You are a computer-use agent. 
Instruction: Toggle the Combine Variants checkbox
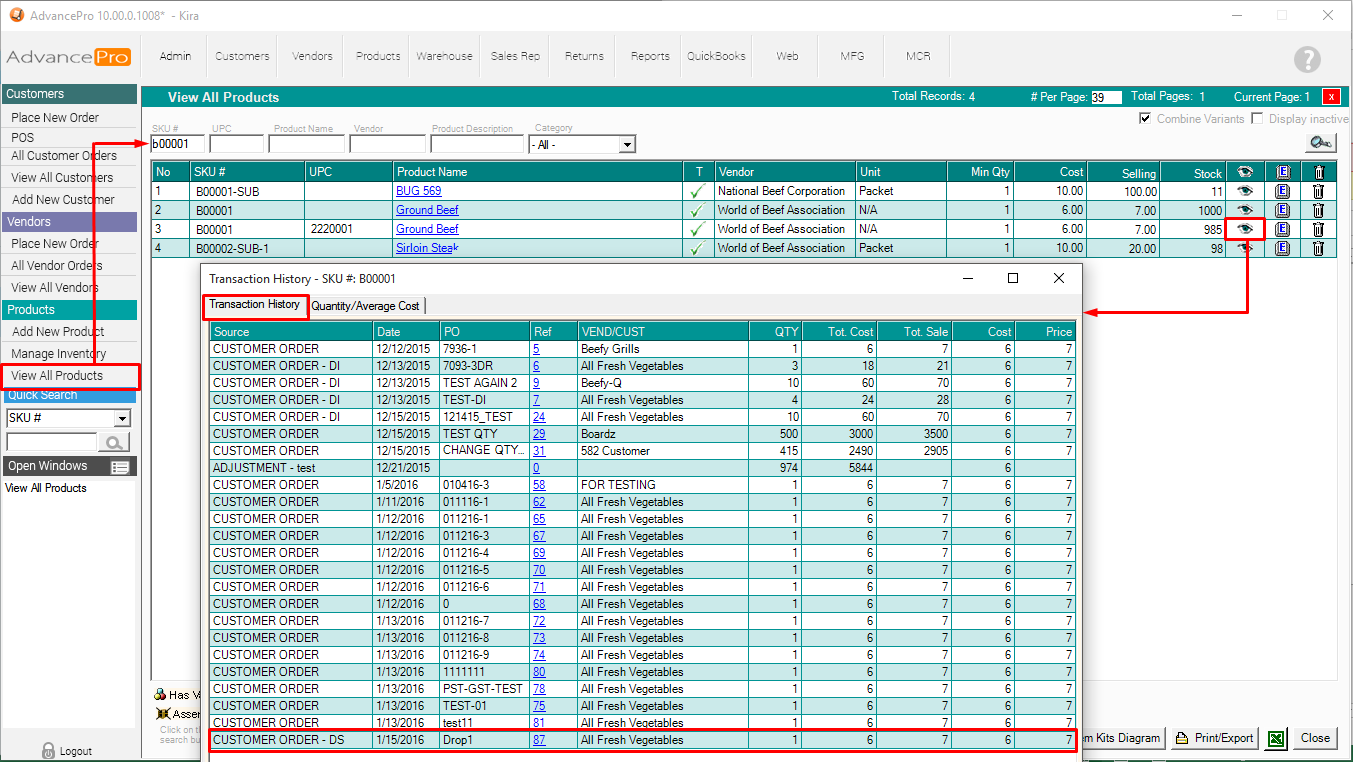pos(1145,119)
